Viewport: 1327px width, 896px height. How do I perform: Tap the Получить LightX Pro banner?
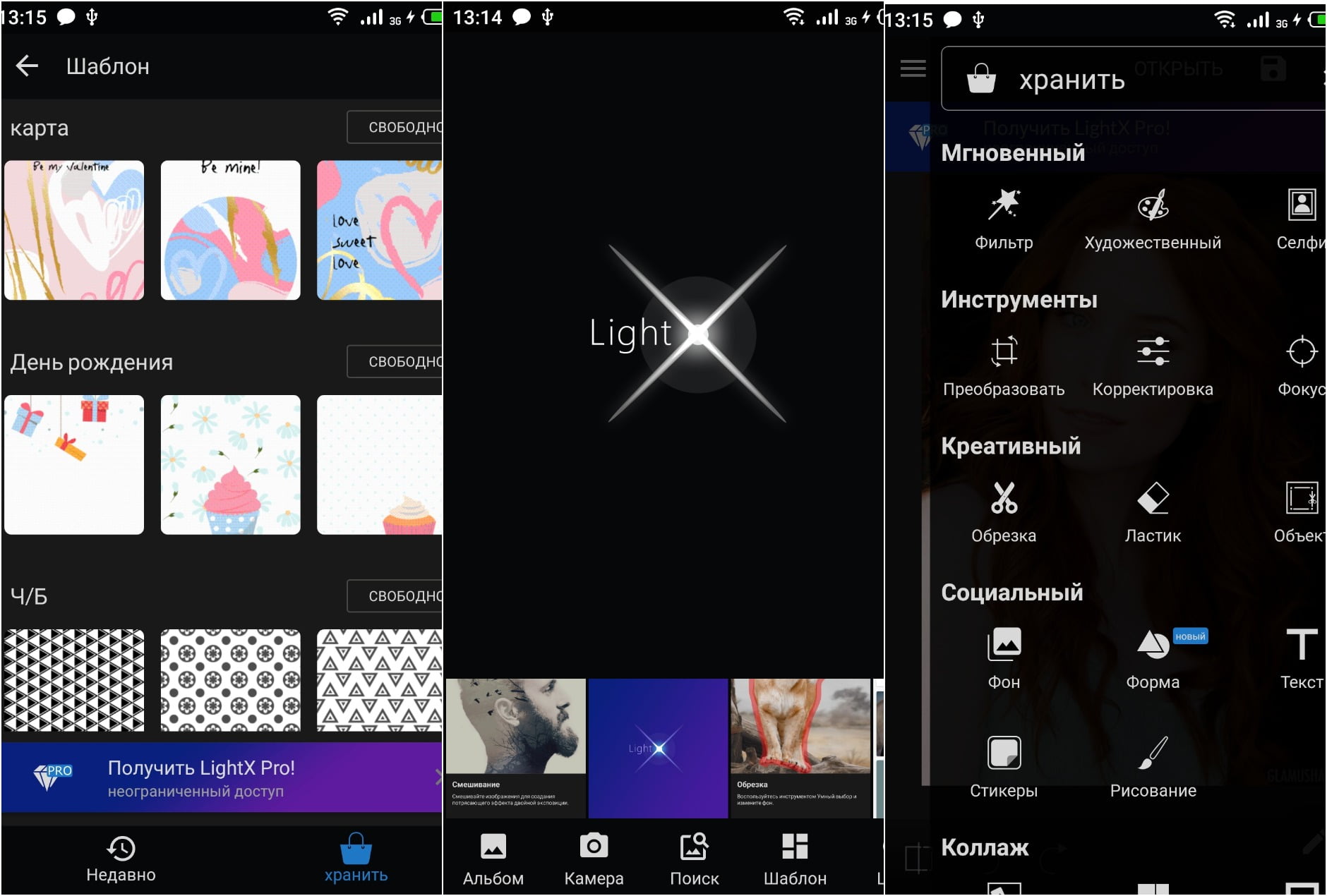point(222,777)
